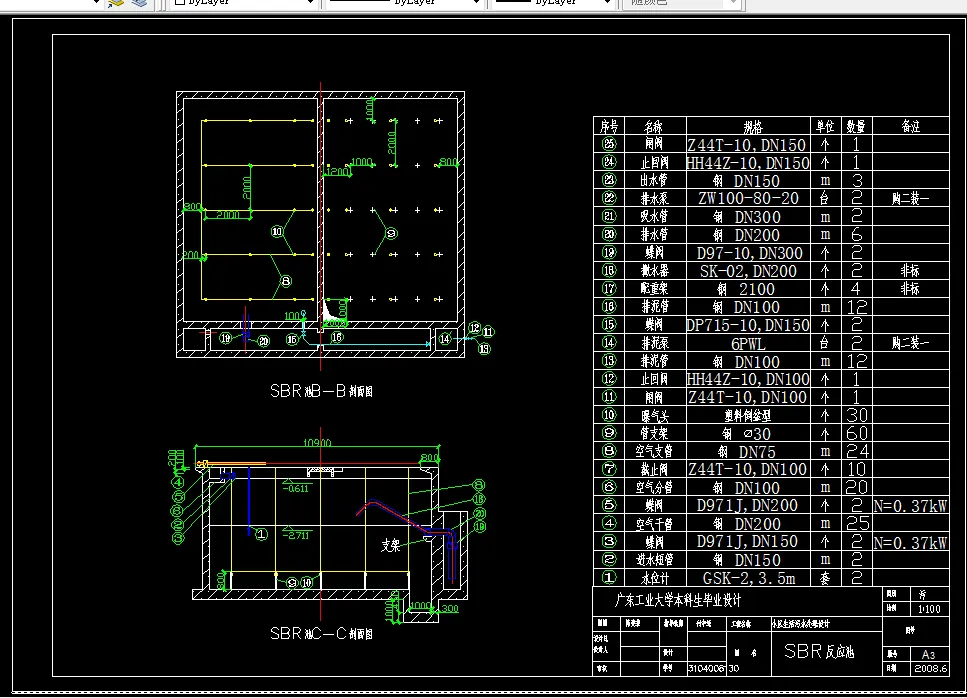Image resolution: width=967 pixels, height=698 pixels.
Task: Select spec cell 'D97-10, DN300'
Action: (750, 253)
